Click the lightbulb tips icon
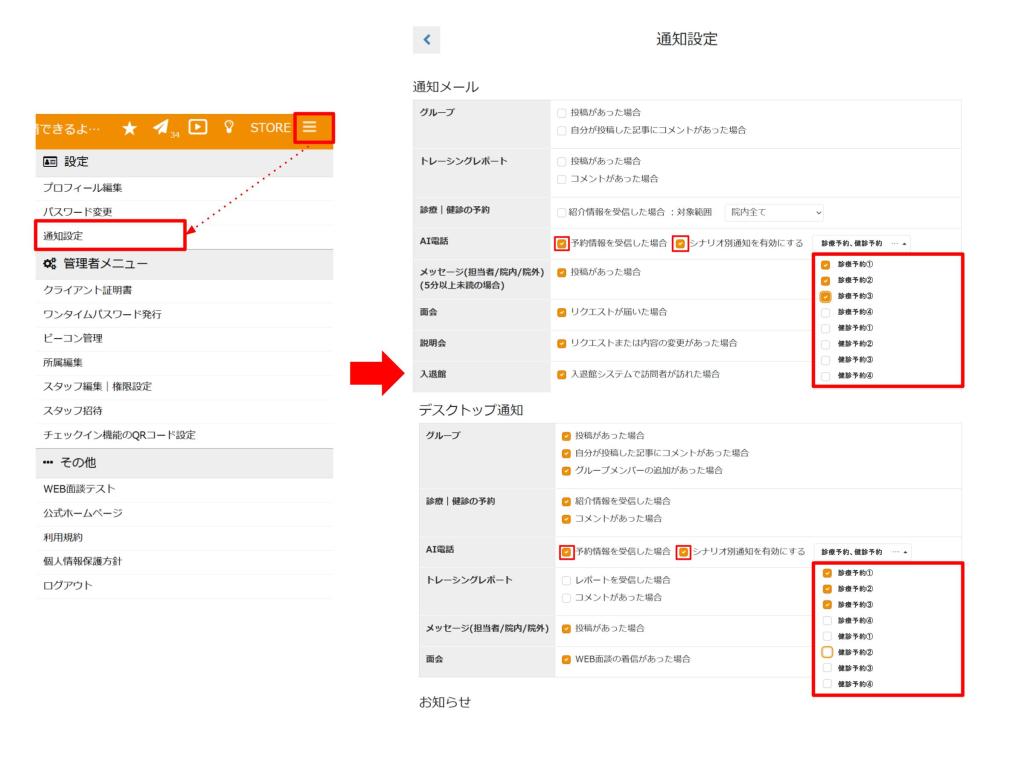 point(229,127)
